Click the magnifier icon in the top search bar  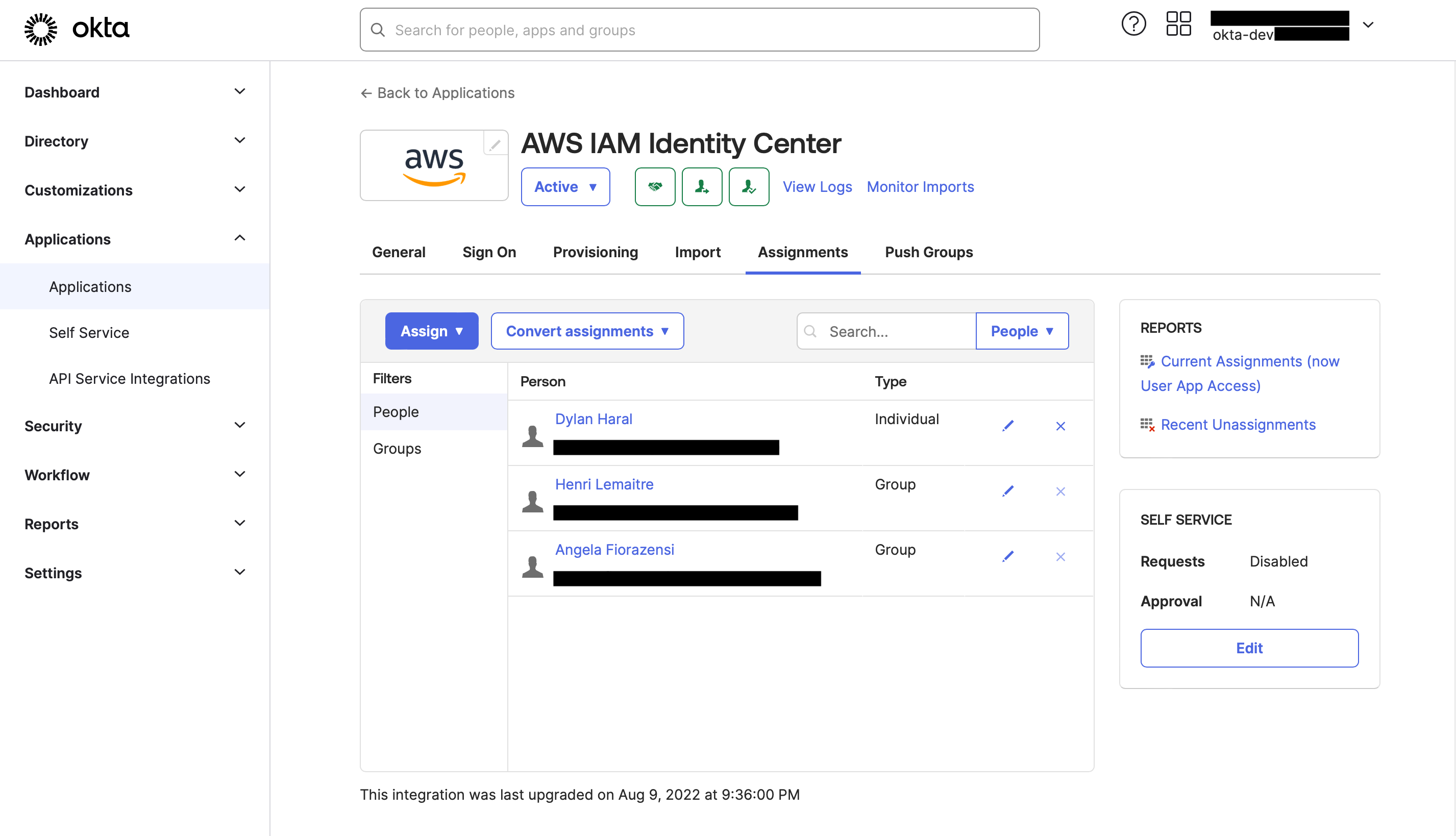[x=378, y=30]
